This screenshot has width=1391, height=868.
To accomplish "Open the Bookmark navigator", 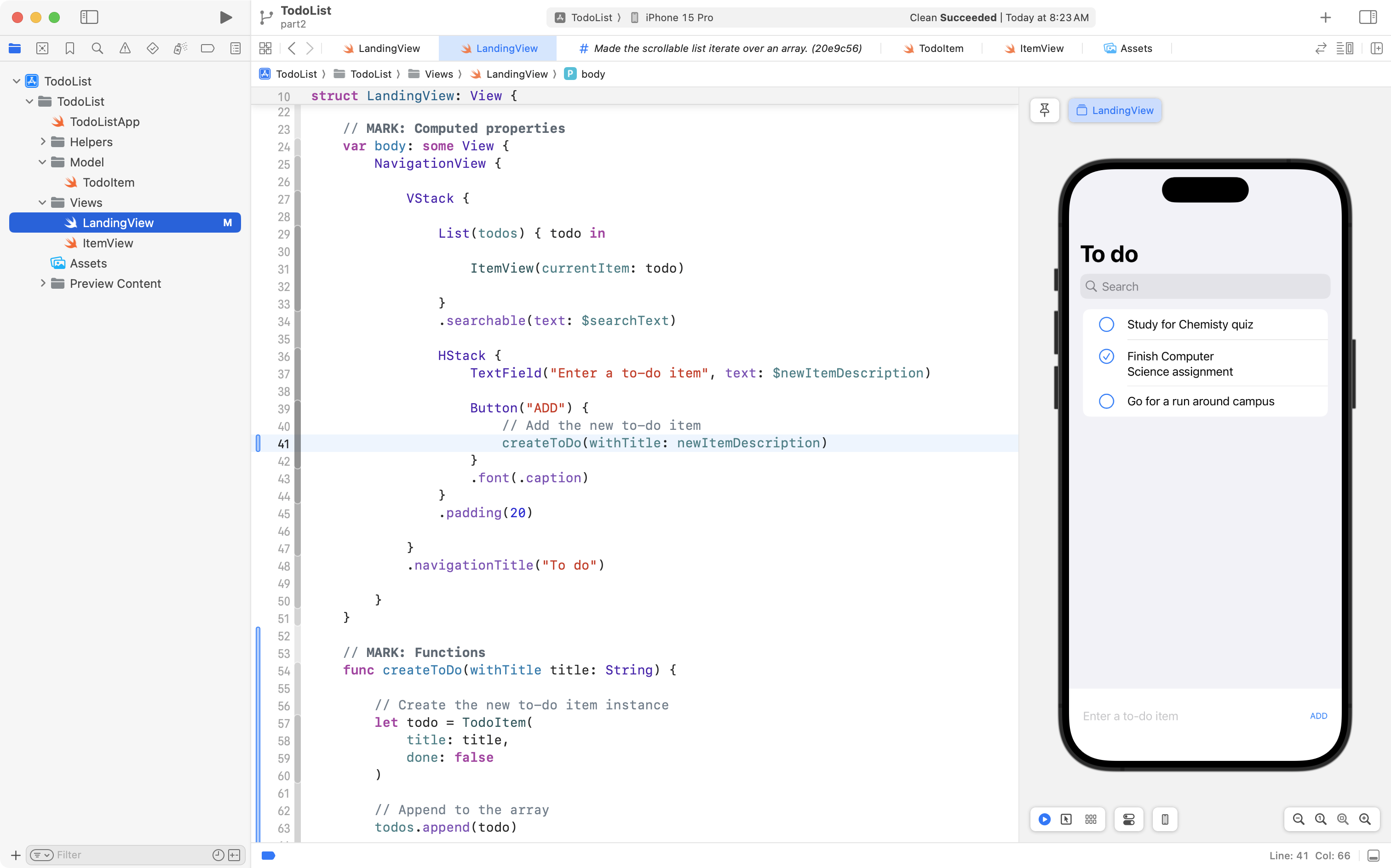I will (x=69, y=48).
